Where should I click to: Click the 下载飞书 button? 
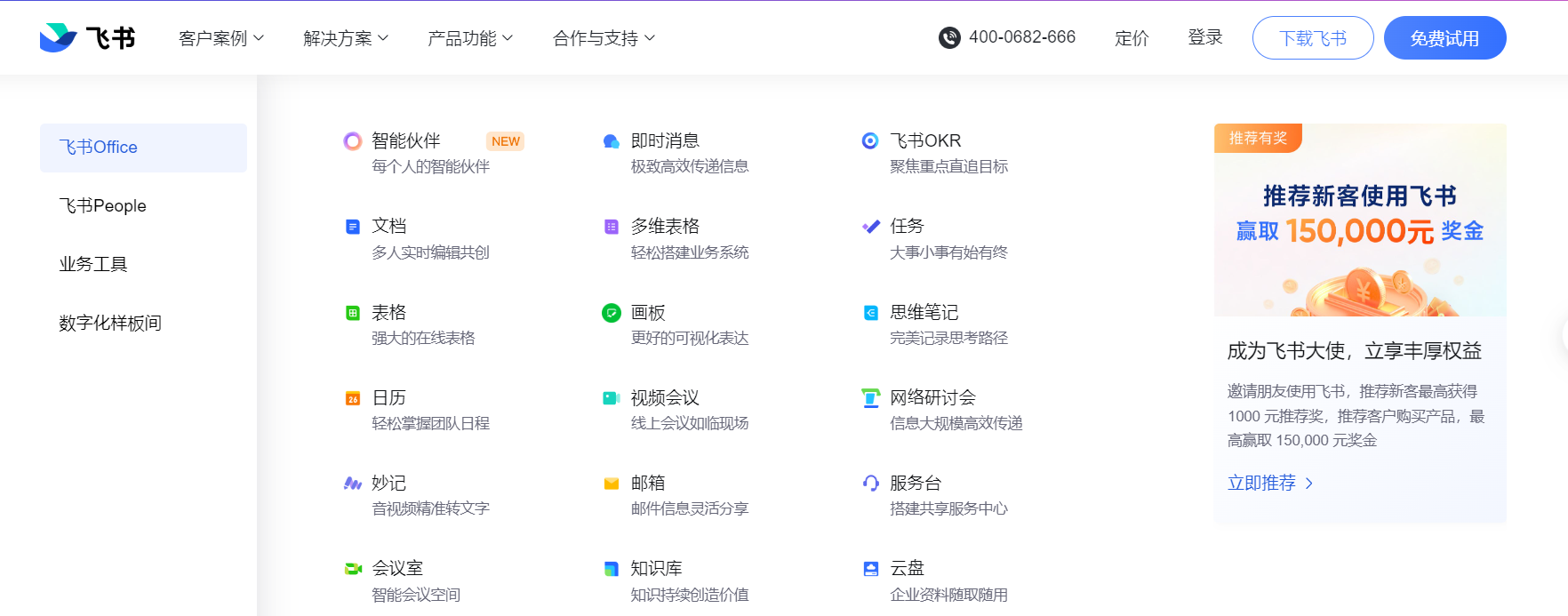(x=1312, y=38)
